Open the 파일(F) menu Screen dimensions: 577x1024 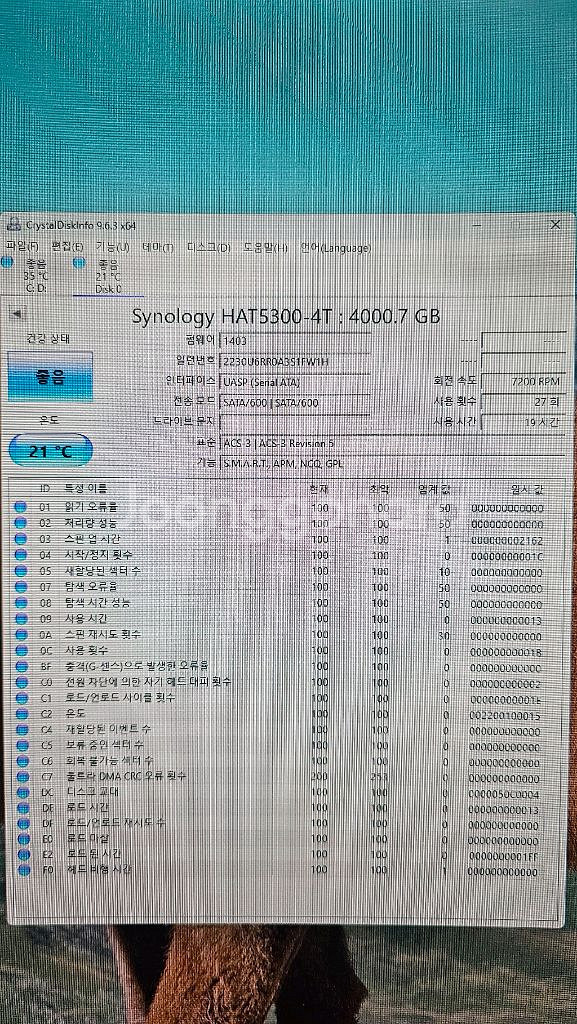click(x=22, y=247)
